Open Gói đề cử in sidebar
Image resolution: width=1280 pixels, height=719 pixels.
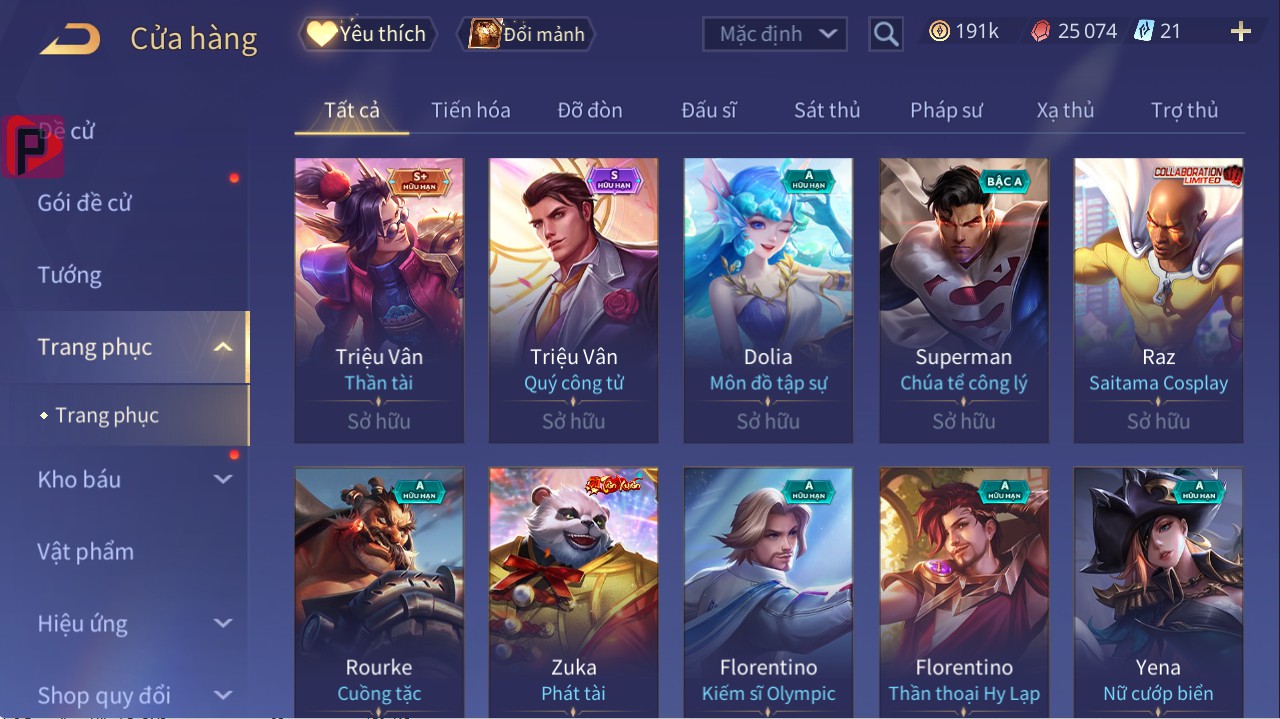(x=85, y=203)
